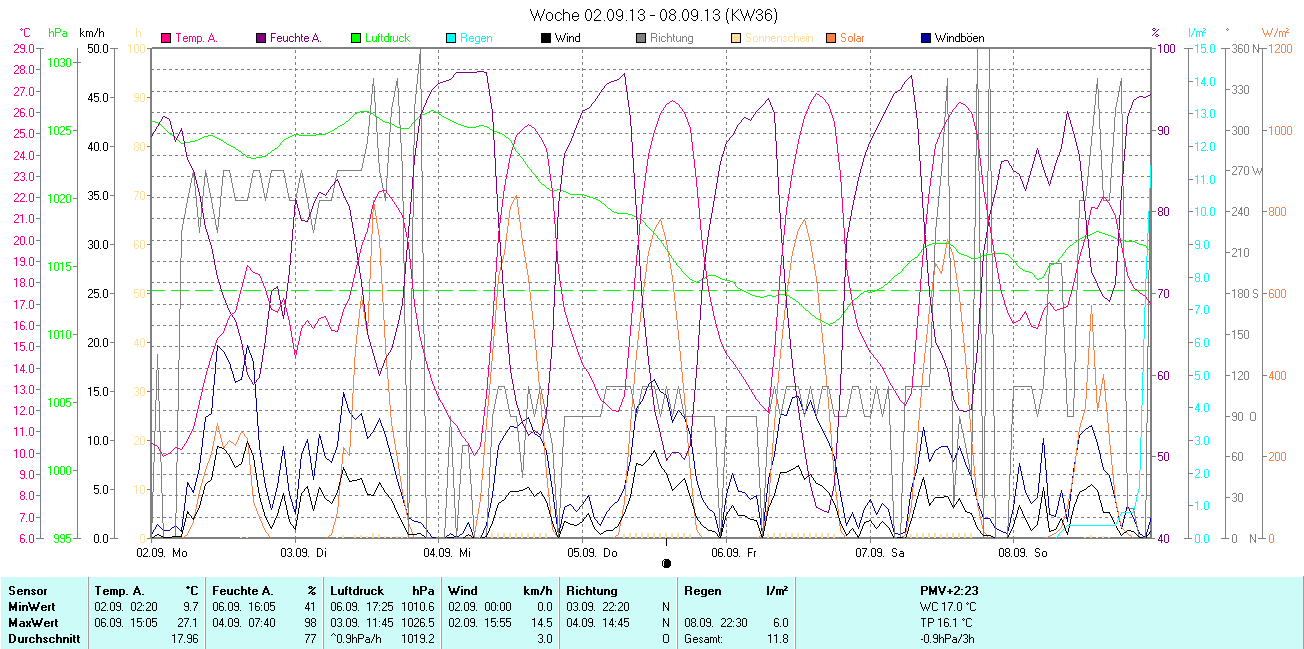Click the 'MaxWert' row label
Image resolution: width=1304 pixels, height=649 pixels.
click(x=32, y=623)
